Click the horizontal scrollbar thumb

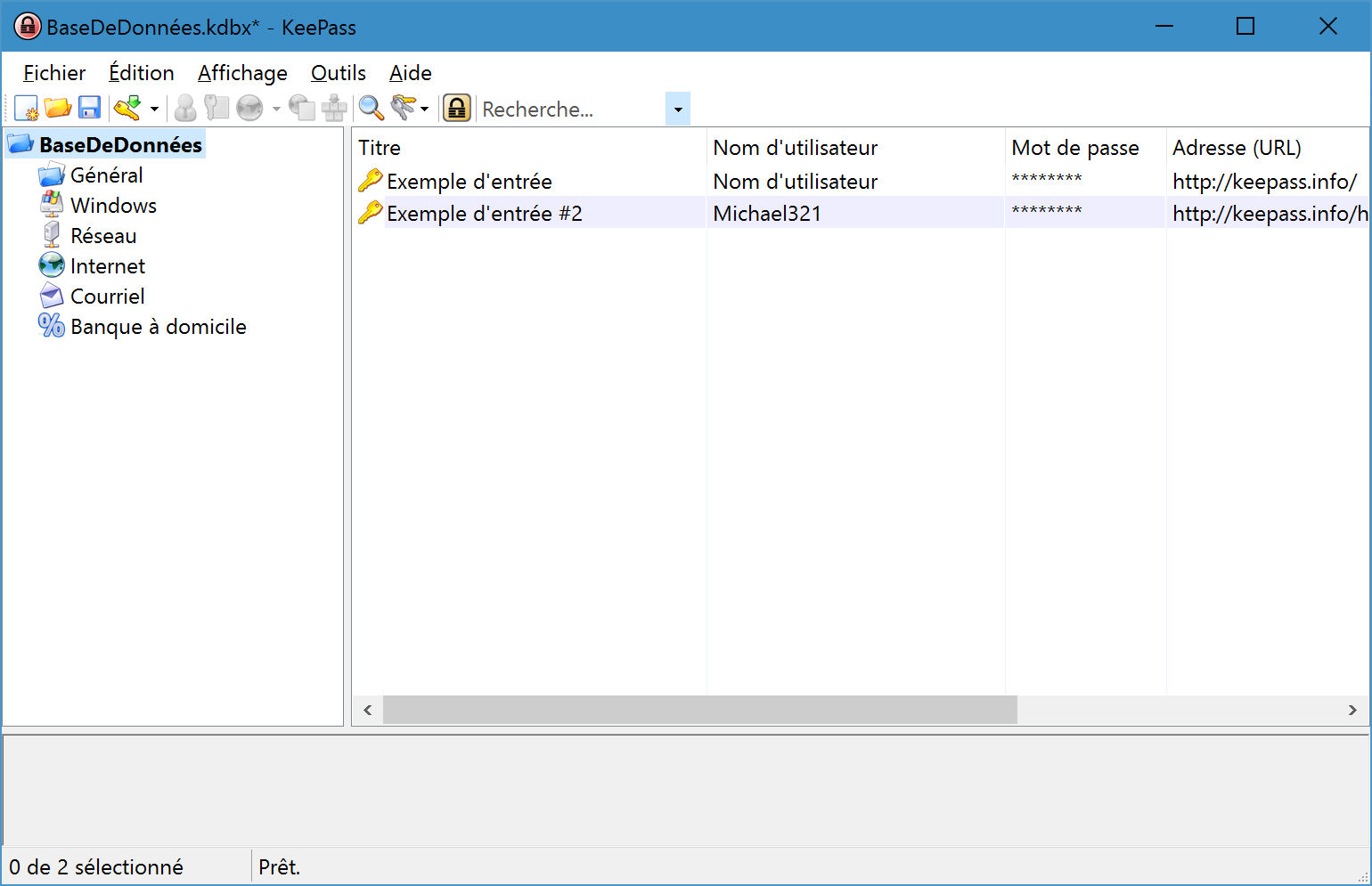tap(700, 711)
